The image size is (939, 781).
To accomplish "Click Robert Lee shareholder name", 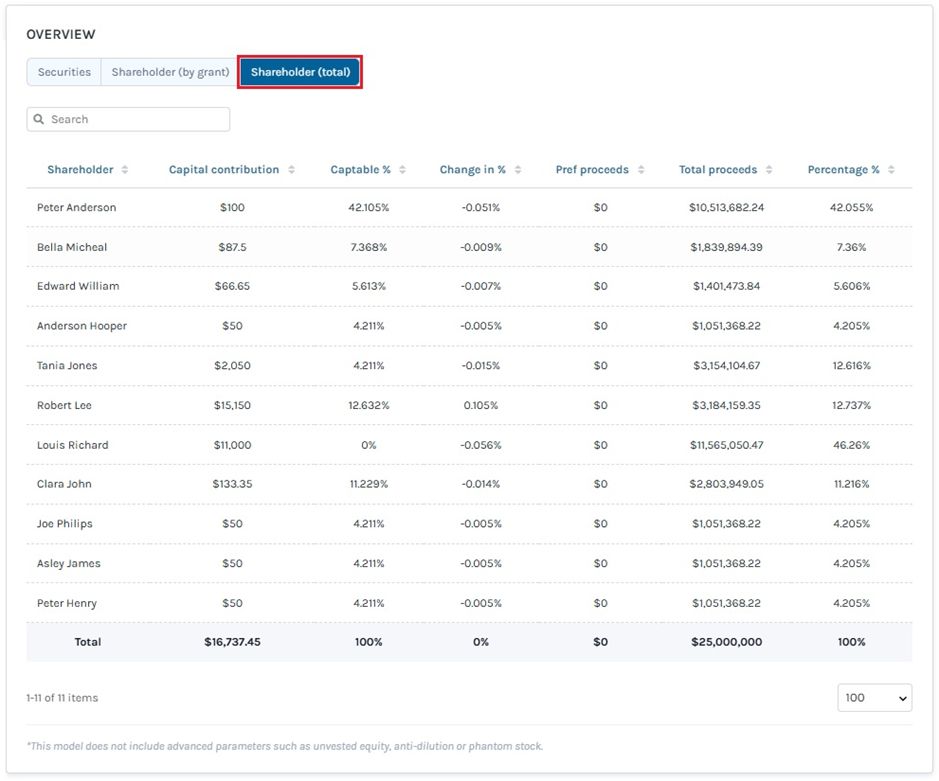I will tap(65, 405).
